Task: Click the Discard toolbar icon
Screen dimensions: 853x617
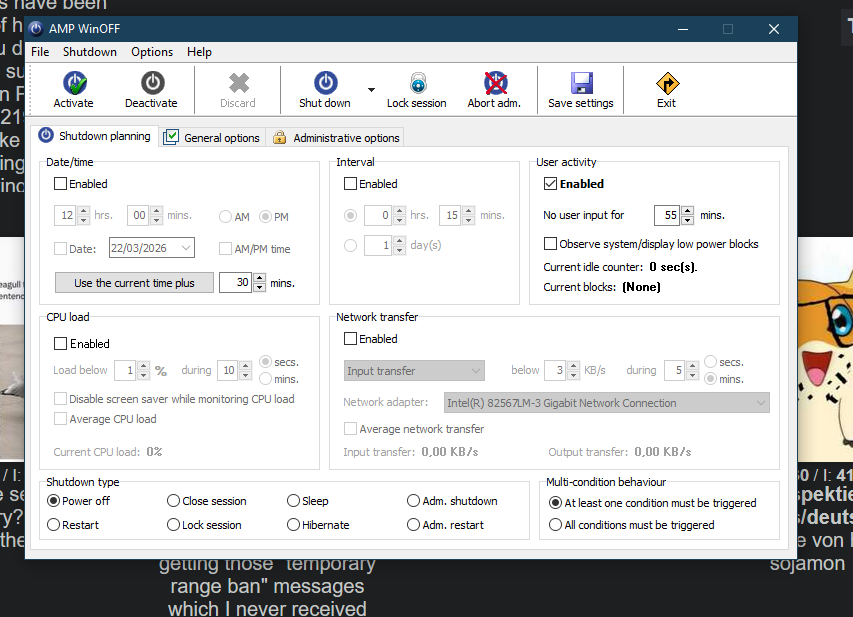Action: click(x=238, y=83)
